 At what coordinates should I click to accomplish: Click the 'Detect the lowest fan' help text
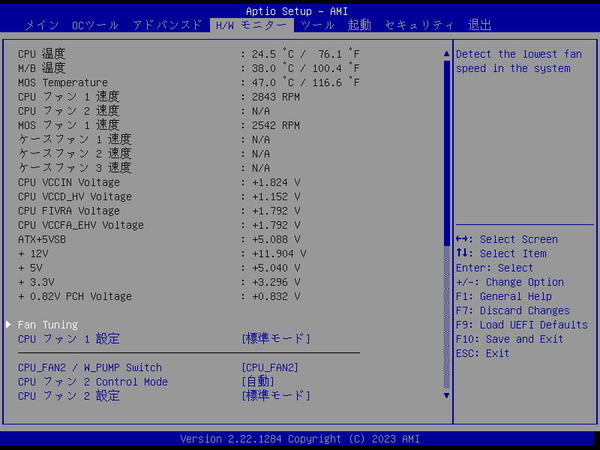518,54
